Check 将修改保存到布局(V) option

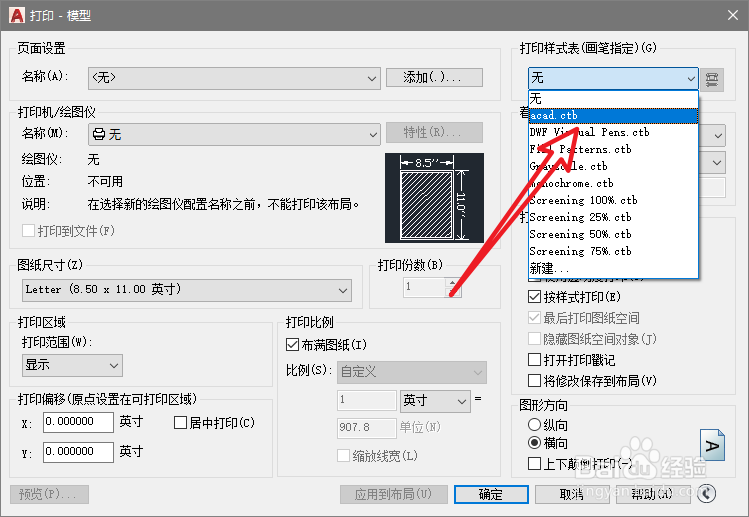[534, 381]
